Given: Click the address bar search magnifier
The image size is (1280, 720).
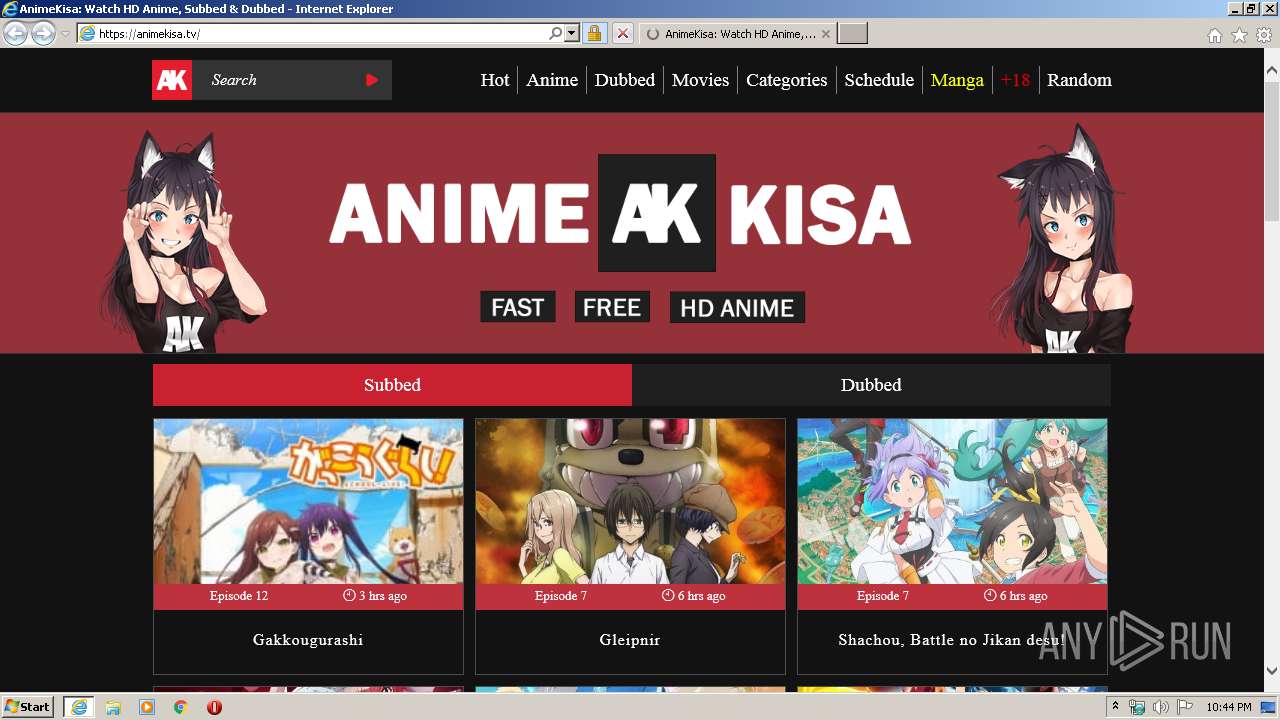Looking at the screenshot, I should [556, 33].
